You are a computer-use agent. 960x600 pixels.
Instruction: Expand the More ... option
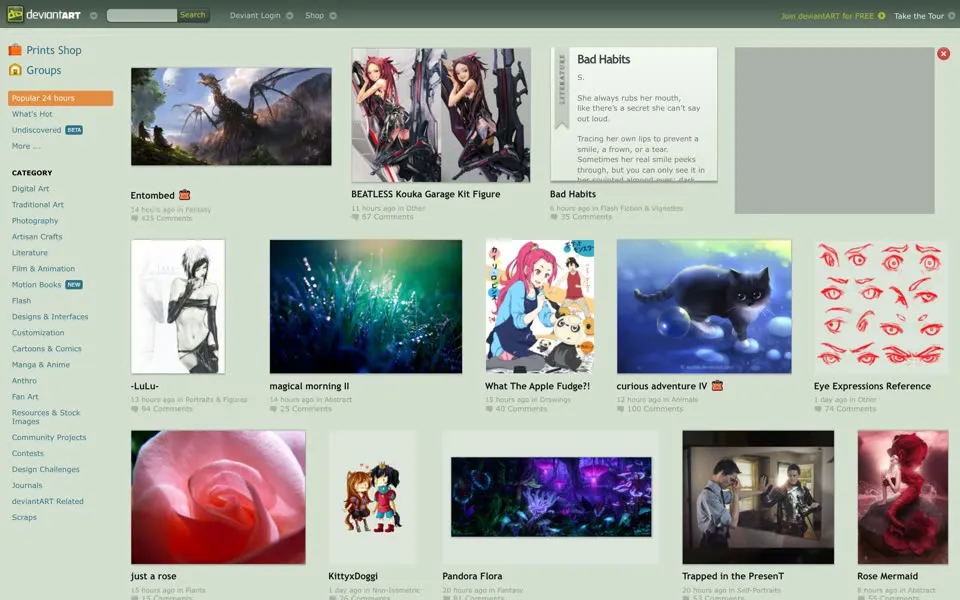click(x=26, y=146)
